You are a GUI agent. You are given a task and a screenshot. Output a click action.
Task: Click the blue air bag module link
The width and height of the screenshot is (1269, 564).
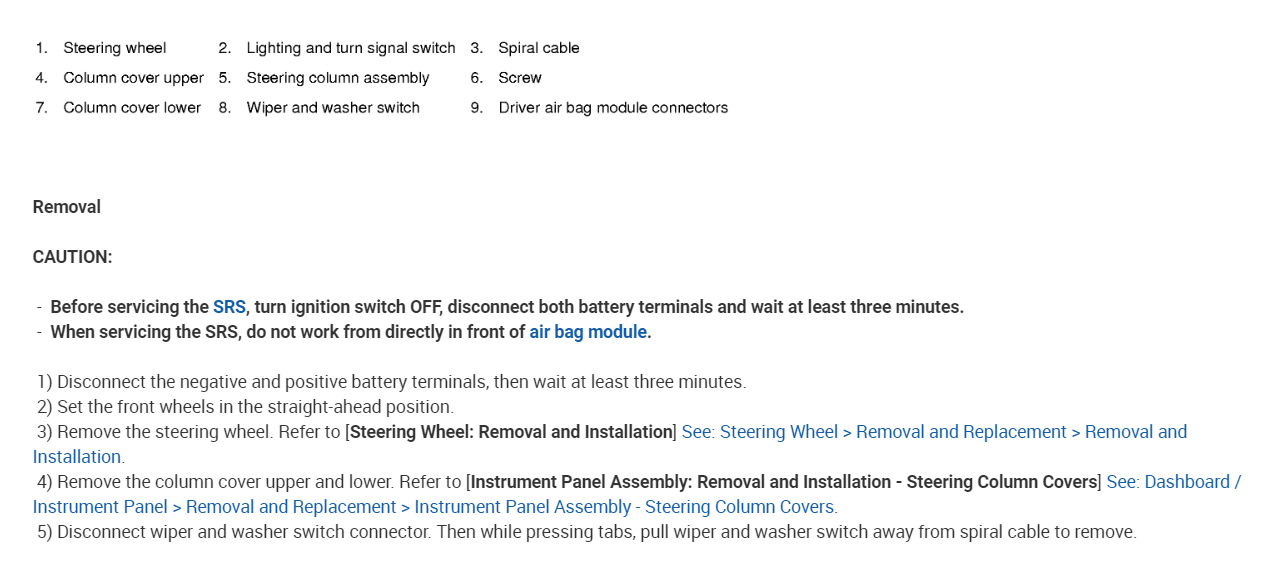[x=588, y=332]
